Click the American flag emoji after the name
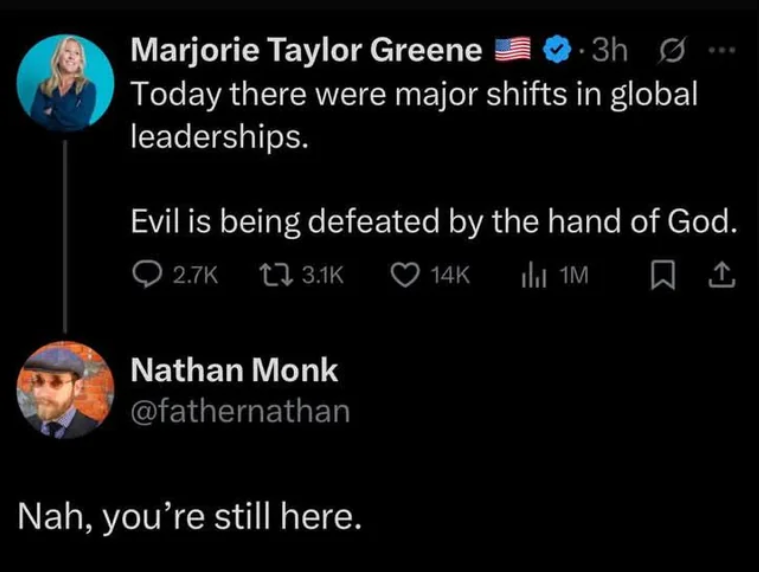This screenshot has height=572, width=759. 514,48
